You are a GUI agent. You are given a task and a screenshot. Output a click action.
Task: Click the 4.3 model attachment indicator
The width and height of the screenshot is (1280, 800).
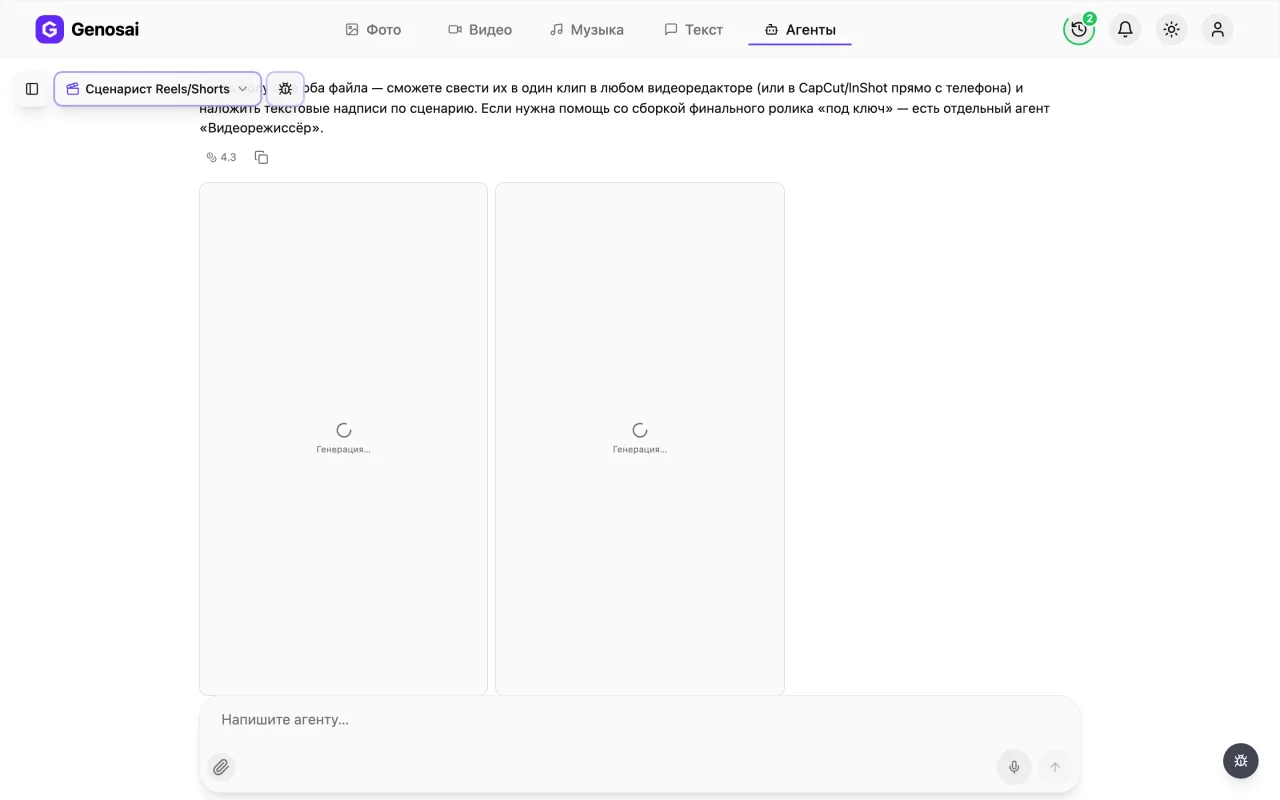tap(221, 157)
